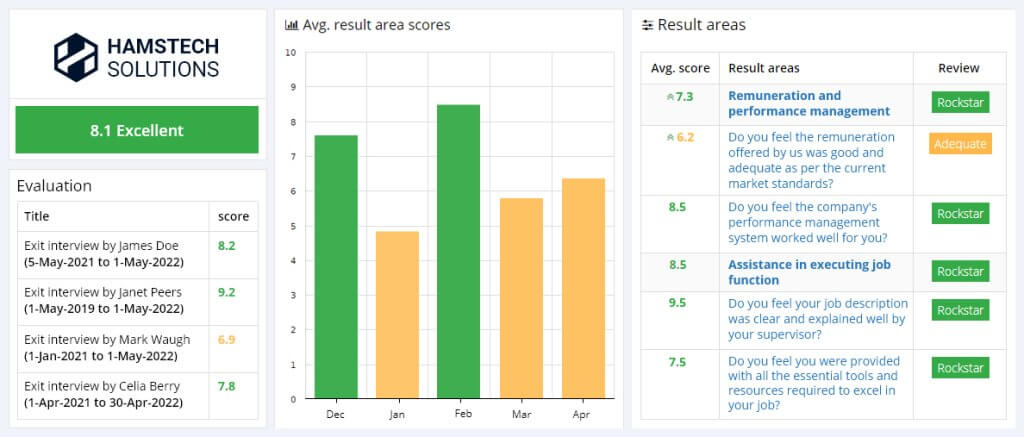This screenshot has height=437, width=1024.
Task: Click the Hamstech Solutions logo
Action: coord(137,56)
